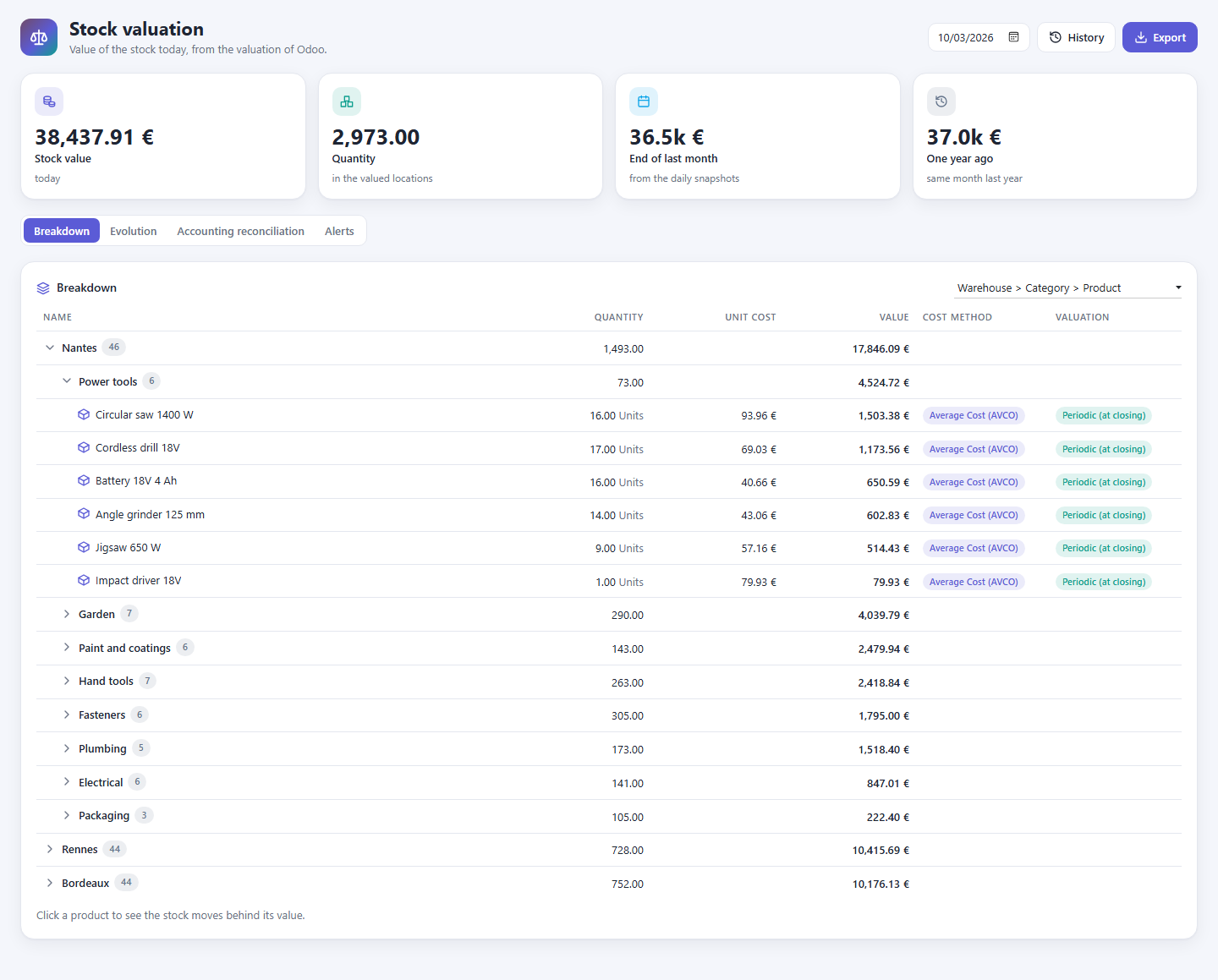This screenshot has width=1218, height=980.
Task: Collapse the Power tools category
Action: 67,381
